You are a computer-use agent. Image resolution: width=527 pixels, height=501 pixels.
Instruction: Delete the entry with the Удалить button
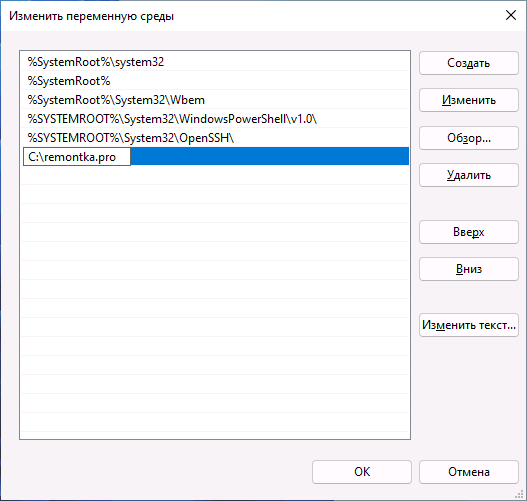pyautogui.click(x=469, y=175)
